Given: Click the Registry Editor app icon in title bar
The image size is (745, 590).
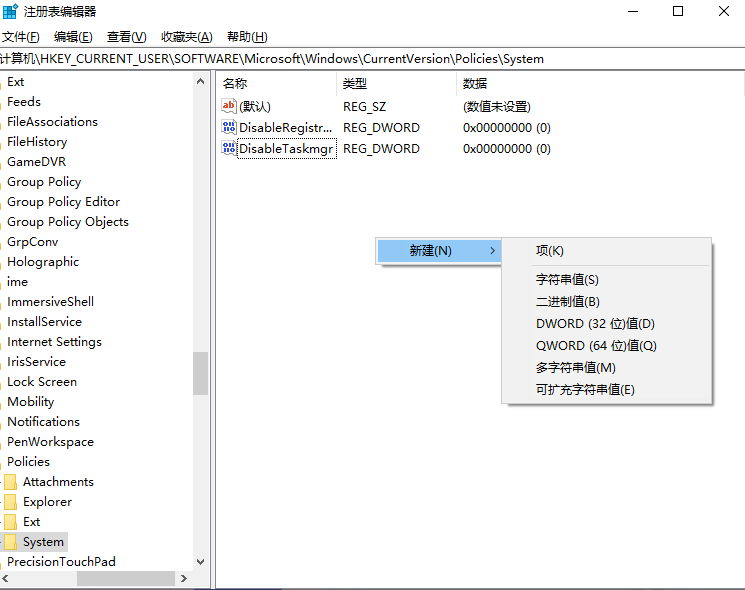Looking at the screenshot, I should [10, 12].
